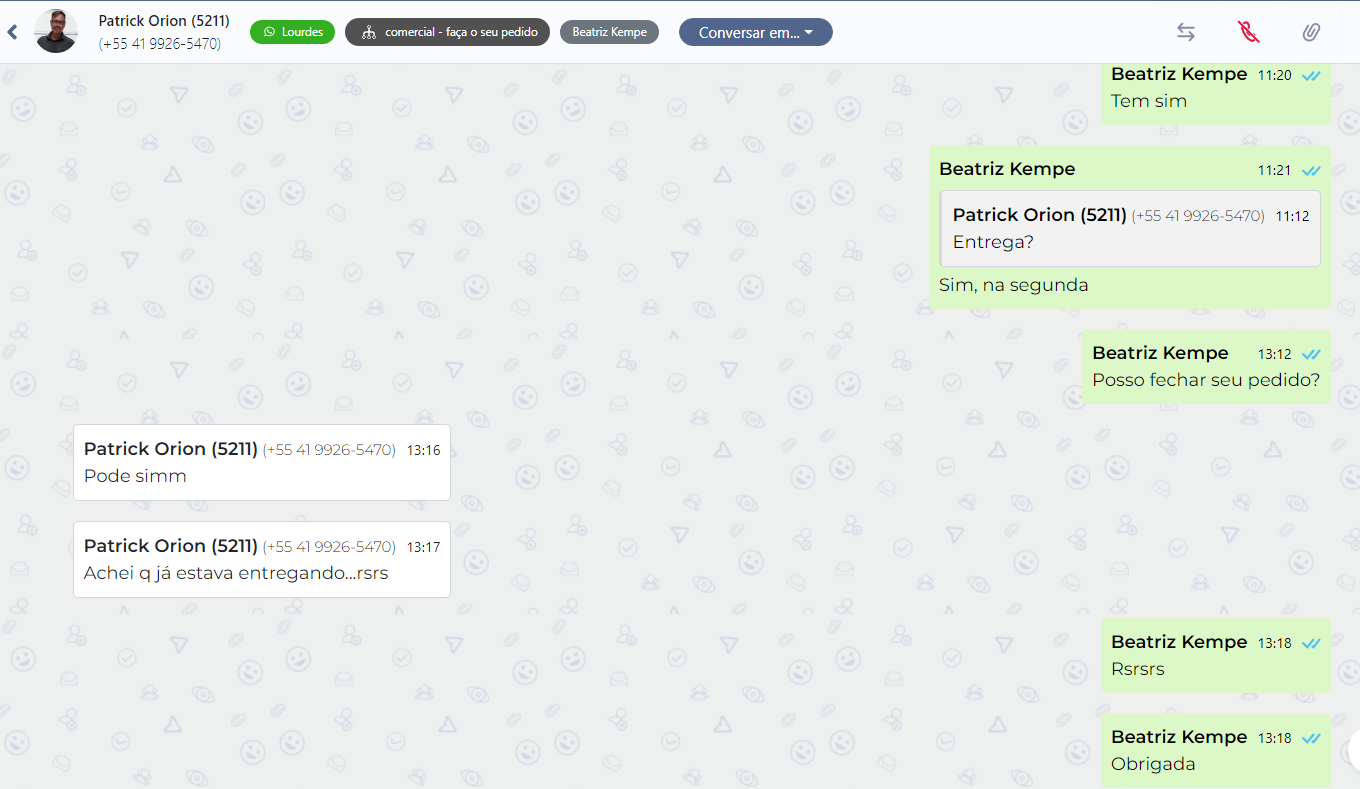Open Patrick Orion's profile photo
Viewport: 1360px width, 789px height.
56,32
